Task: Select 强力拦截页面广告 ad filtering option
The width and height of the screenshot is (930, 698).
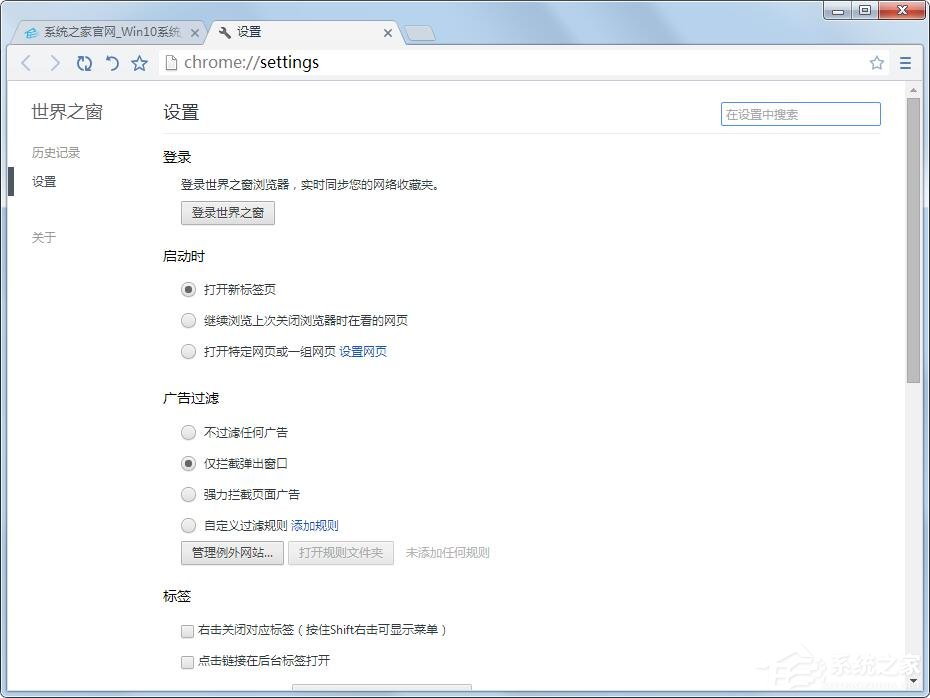Action: (x=188, y=494)
